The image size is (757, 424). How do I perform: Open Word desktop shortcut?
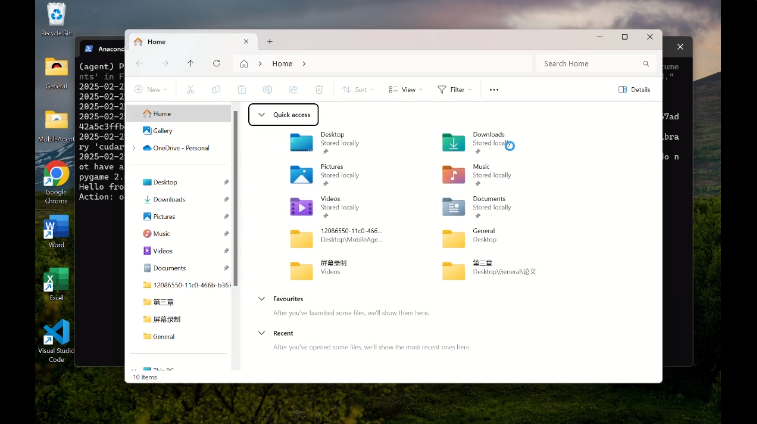(x=56, y=232)
